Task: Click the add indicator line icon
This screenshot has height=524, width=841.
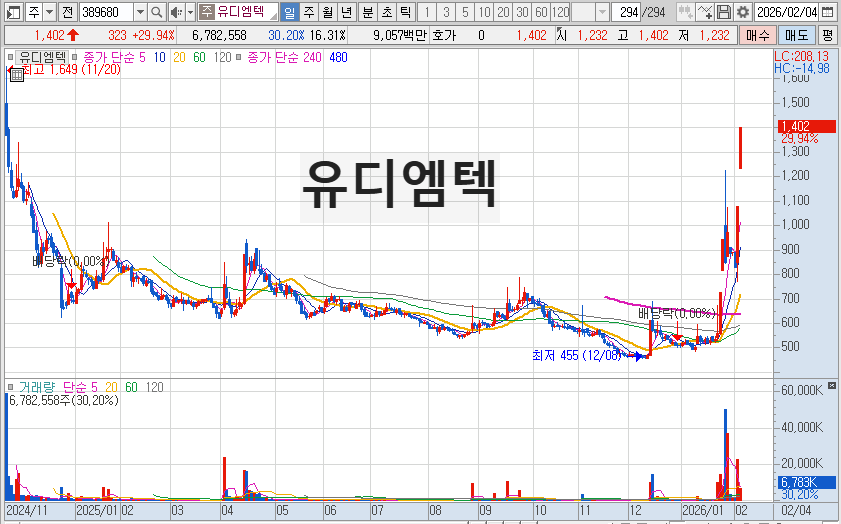Action: point(705,12)
